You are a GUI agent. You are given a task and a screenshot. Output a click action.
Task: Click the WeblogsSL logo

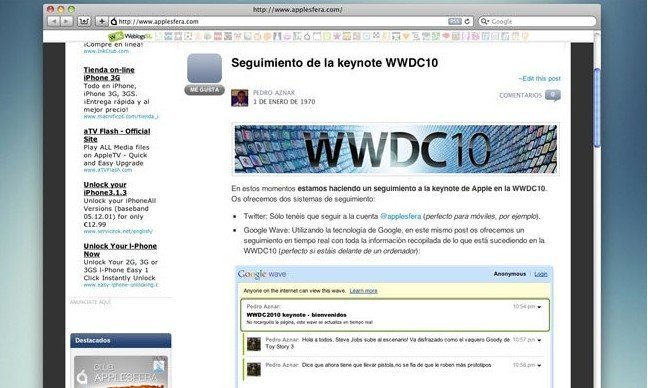pos(130,36)
